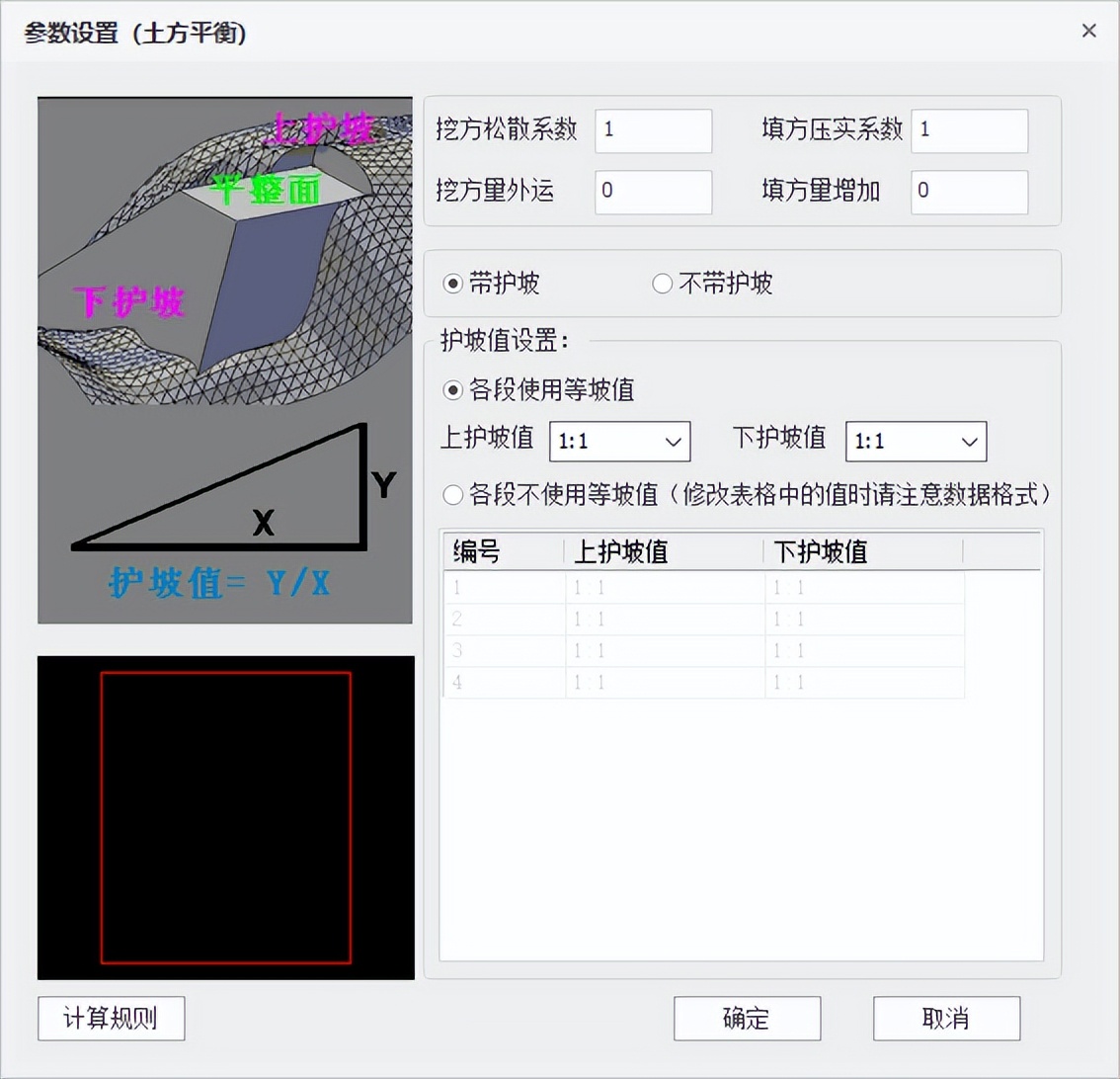Click the 3D terrain slope preview image

click(x=225, y=359)
